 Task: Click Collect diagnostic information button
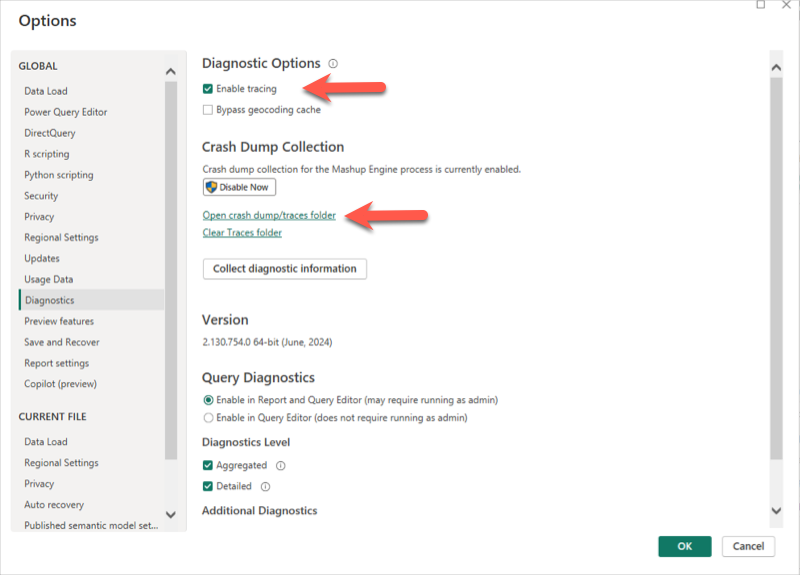(285, 269)
